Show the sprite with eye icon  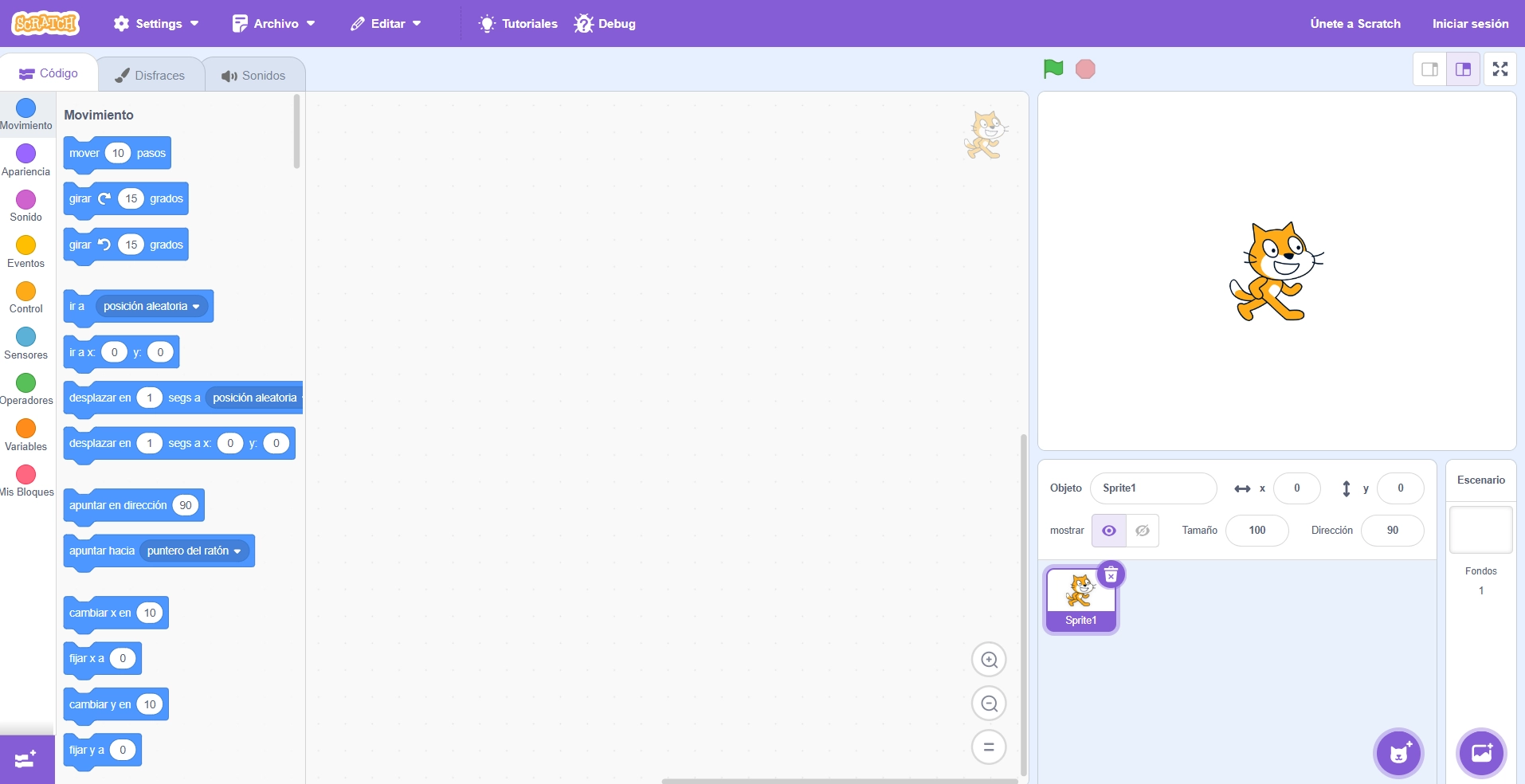[1108, 531]
